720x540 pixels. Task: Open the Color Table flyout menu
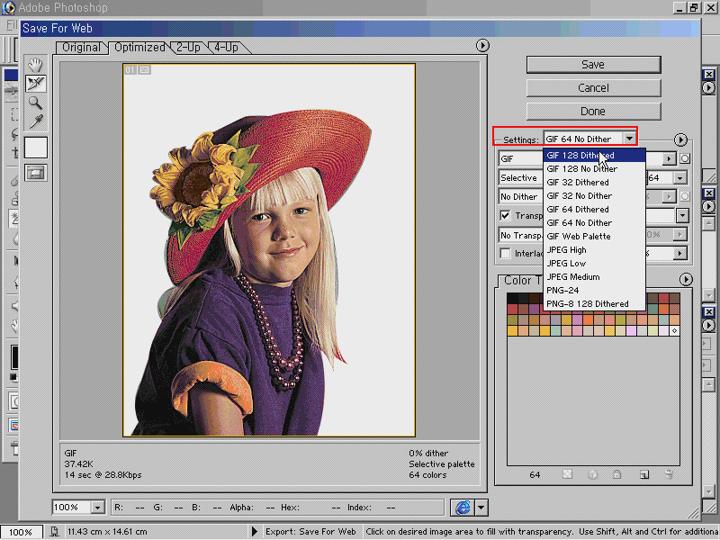(686, 279)
